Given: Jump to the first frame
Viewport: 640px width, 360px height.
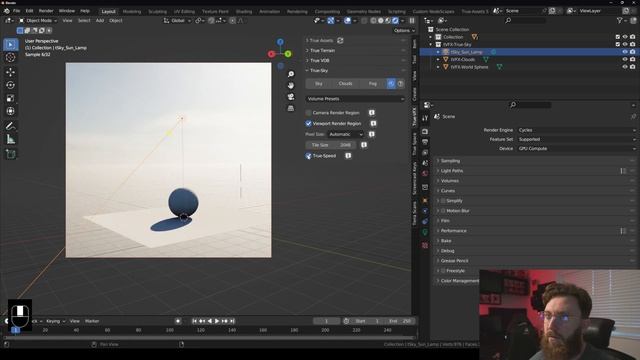Looking at the screenshot, I should tap(194, 321).
